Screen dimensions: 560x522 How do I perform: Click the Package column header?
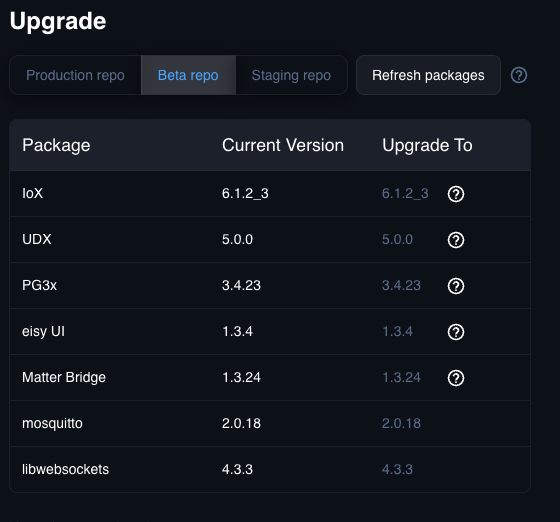coord(56,146)
